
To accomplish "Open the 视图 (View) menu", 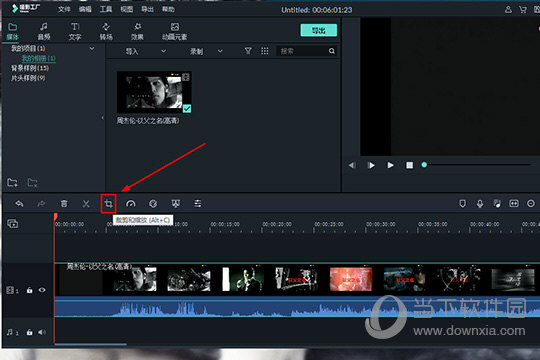I will 126,9.
